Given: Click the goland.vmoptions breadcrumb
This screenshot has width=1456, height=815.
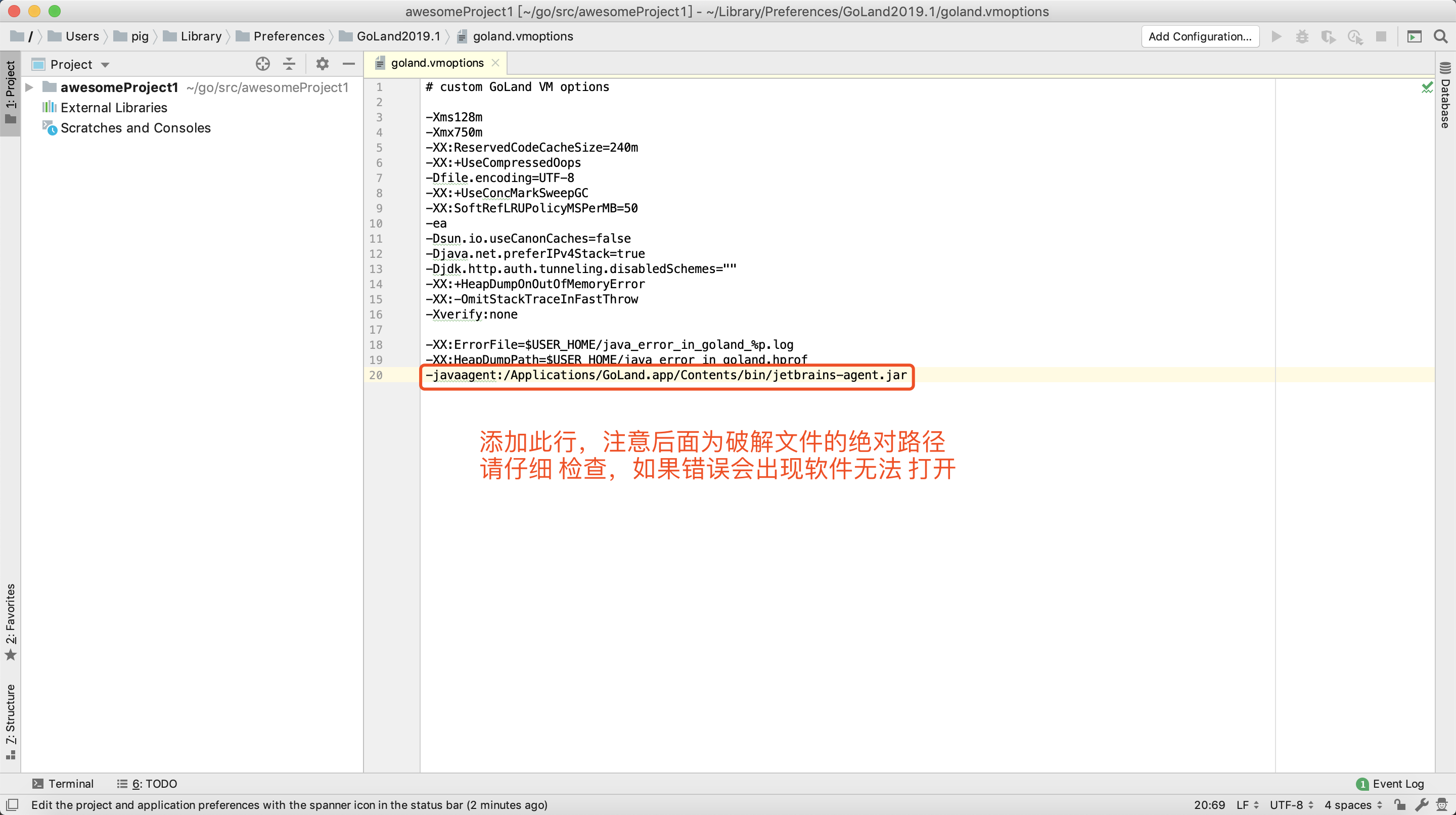Looking at the screenshot, I should click(x=515, y=36).
